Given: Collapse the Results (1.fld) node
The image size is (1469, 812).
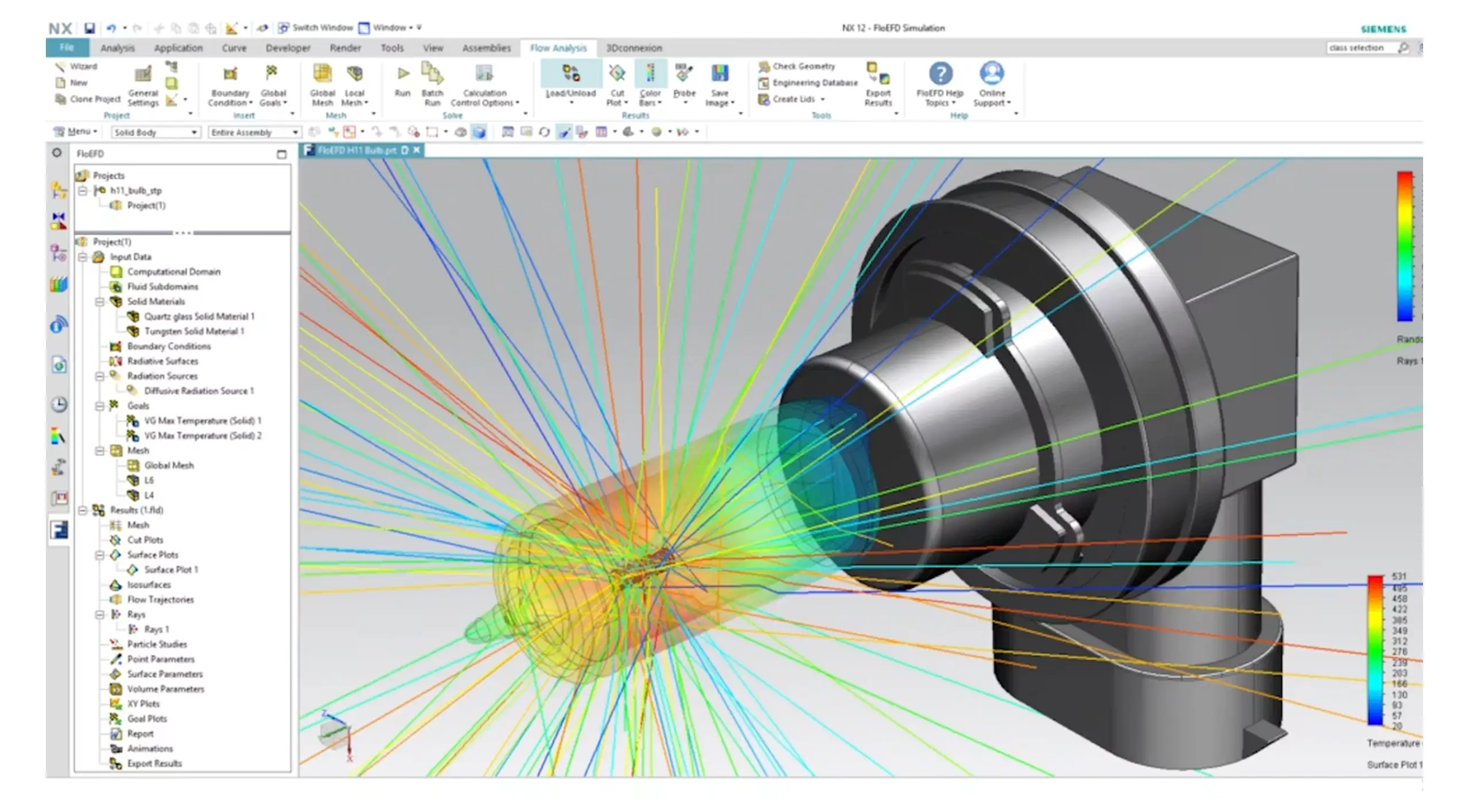Looking at the screenshot, I should [83, 510].
